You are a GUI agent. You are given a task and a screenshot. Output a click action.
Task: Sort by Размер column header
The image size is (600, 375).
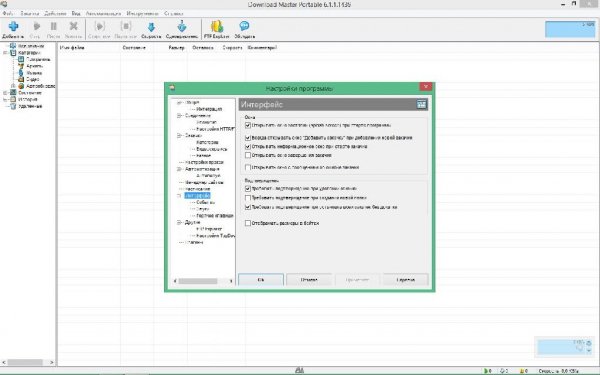[176, 48]
